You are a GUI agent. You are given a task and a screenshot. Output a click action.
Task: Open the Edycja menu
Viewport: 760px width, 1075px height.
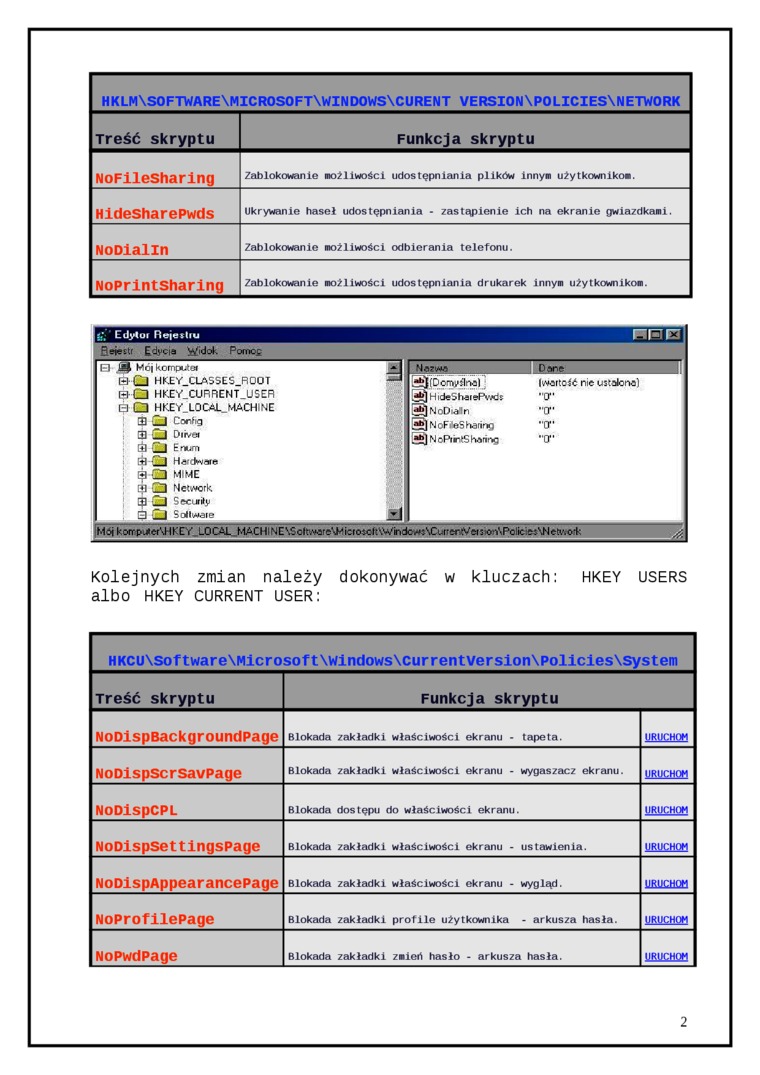click(160, 351)
